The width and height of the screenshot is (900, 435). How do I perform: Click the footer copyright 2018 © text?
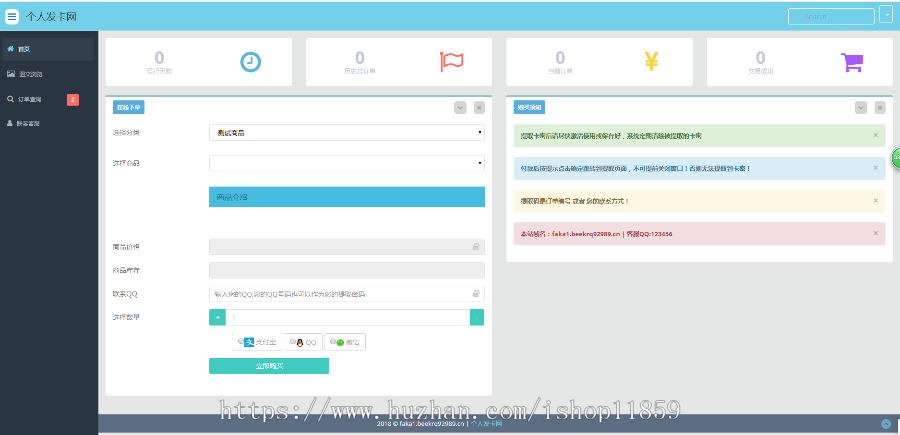point(421,424)
